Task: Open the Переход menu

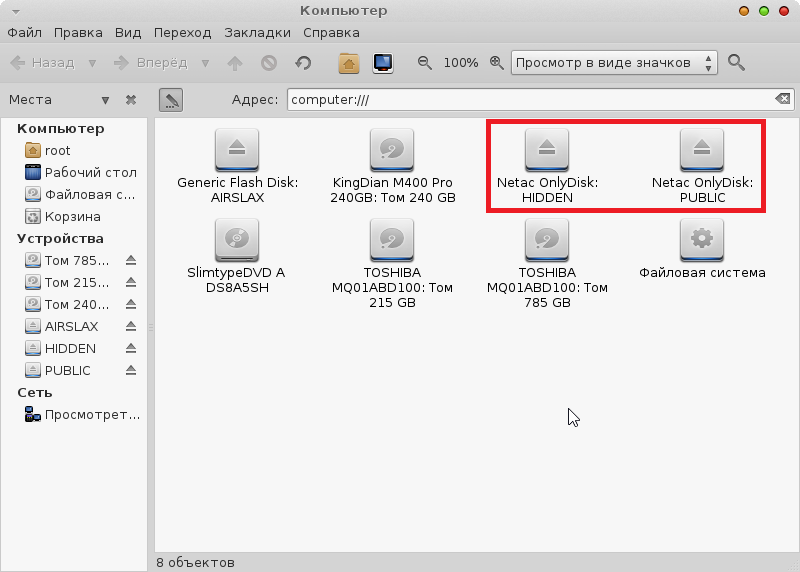Action: point(183,33)
